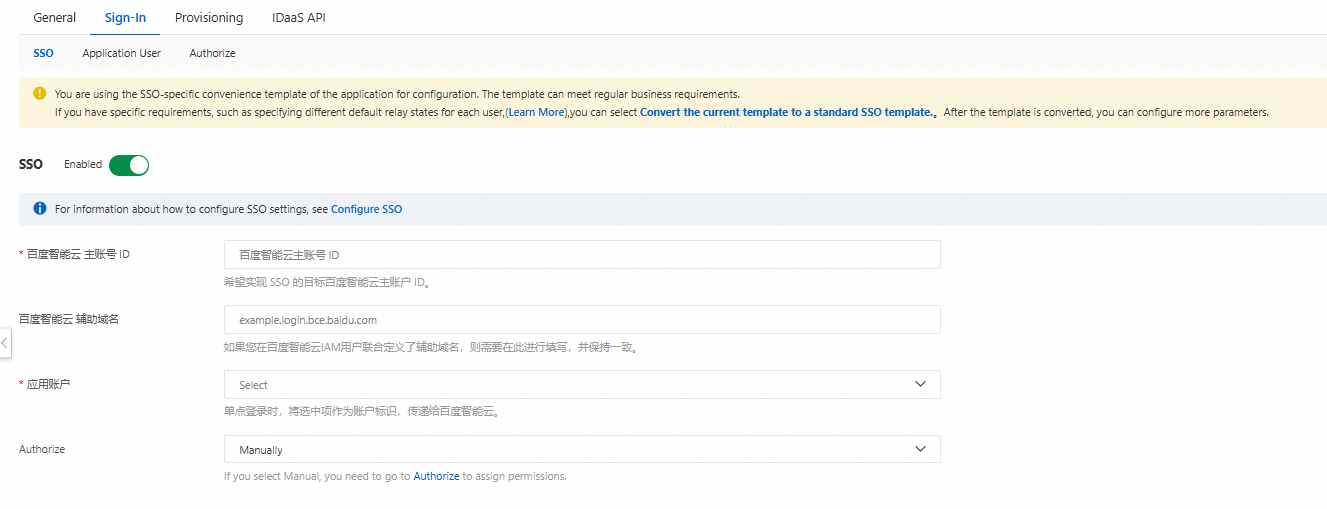This screenshot has height=509, width=1327.
Task: Click helper text 单点登录时 under 应用账户
Action: click(x=362, y=411)
